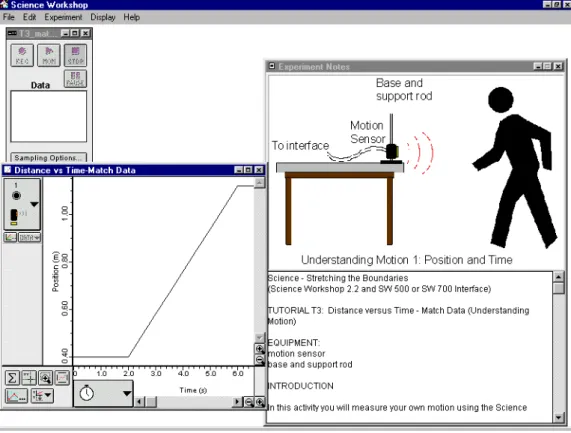The width and height of the screenshot is (571, 433).
Task: Zoom in the horizontal Time axis
Action: (x=260, y=402)
